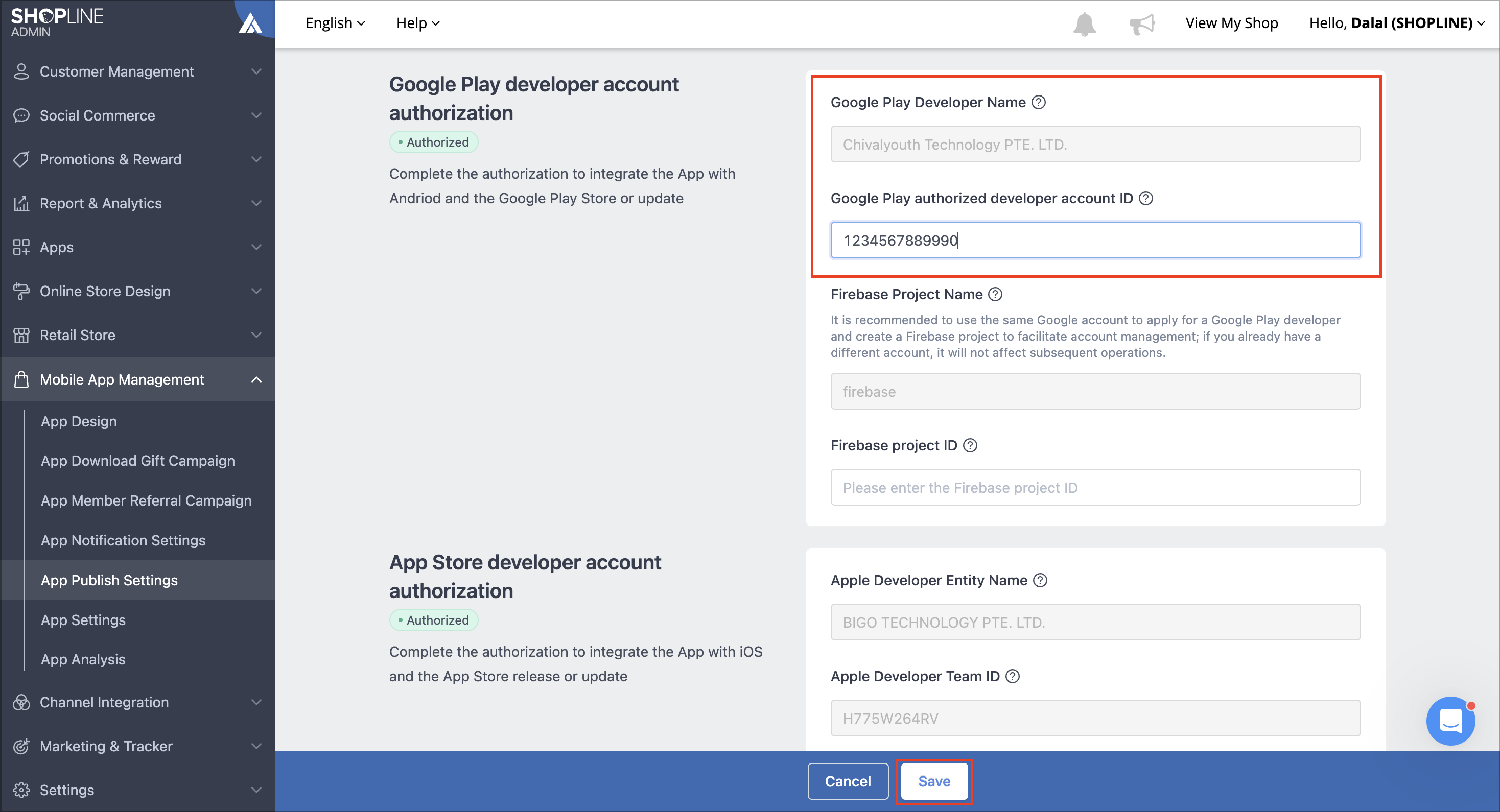Open App Download Gift Campaign
This screenshot has width=1500, height=812.
click(x=138, y=461)
